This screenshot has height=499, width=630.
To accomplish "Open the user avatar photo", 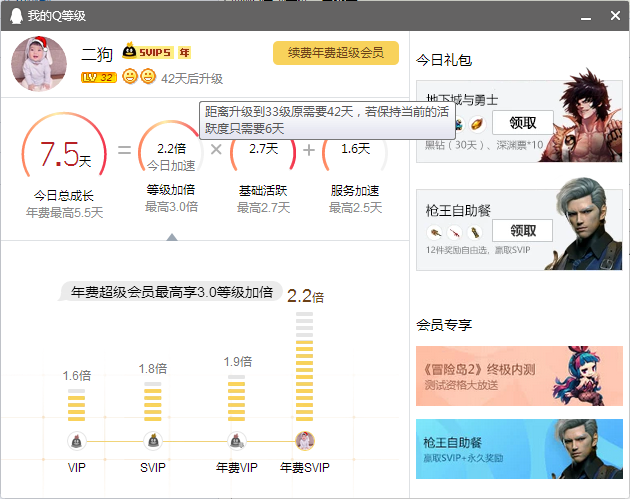I will click(39, 63).
